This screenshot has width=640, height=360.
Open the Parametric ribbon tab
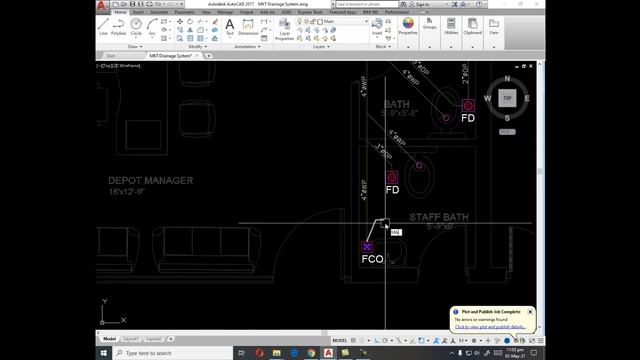pos(184,12)
